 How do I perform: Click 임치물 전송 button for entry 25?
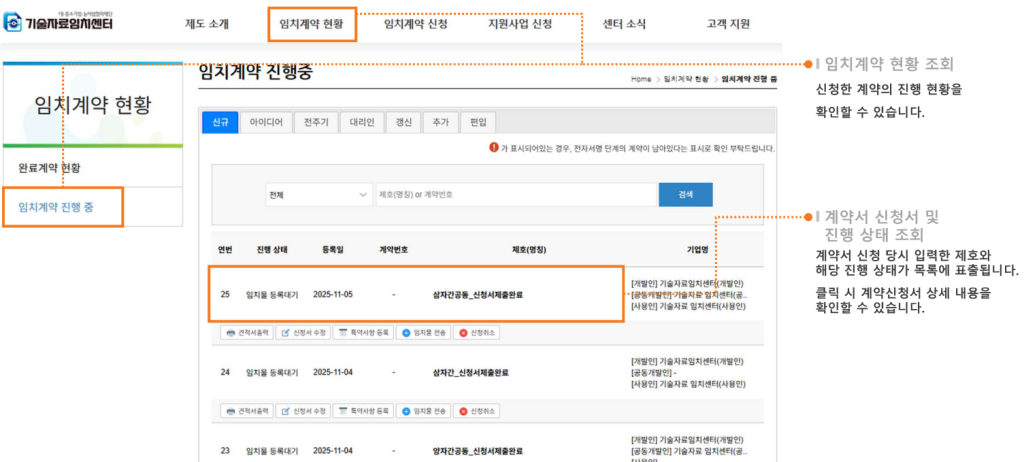(x=423, y=333)
